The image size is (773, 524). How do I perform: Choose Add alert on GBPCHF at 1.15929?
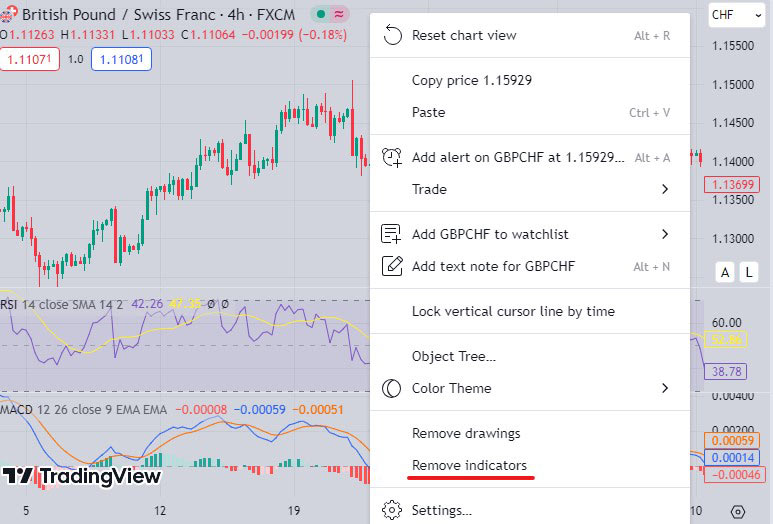529,157
